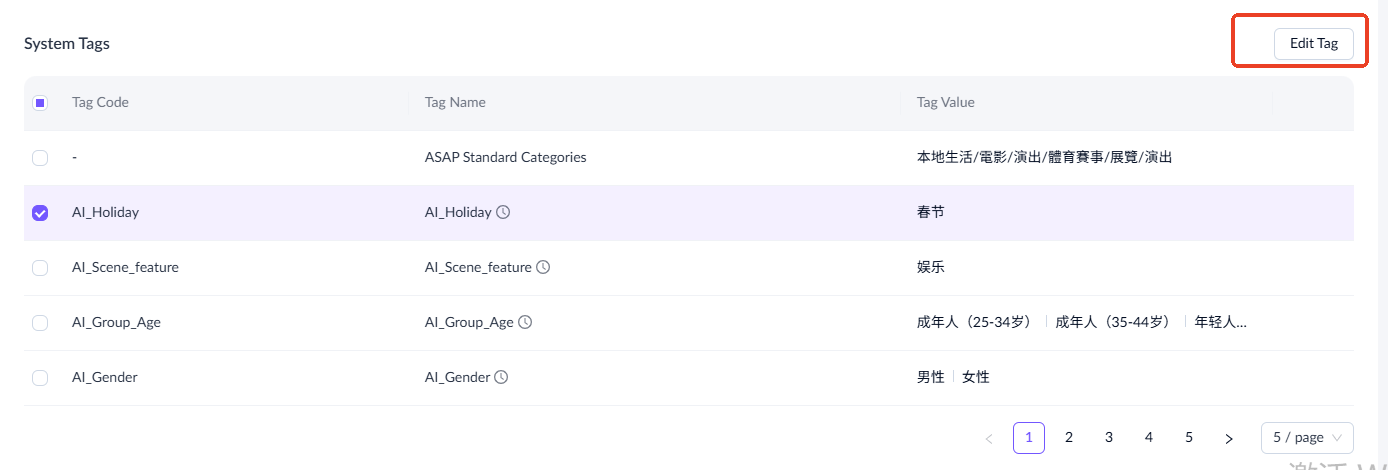Image resolution: width=1388 pixels, height=470 pixels.
Task: Click the Edit Tag button
Action: coord(1313,44)
